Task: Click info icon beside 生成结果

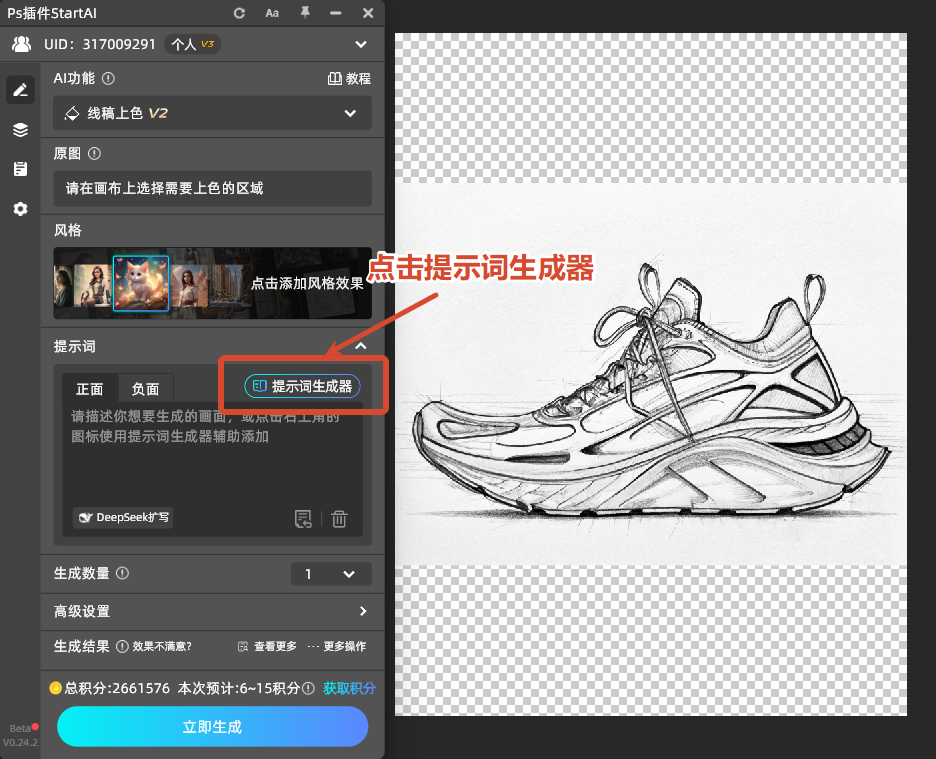Action: coord(122,646)
